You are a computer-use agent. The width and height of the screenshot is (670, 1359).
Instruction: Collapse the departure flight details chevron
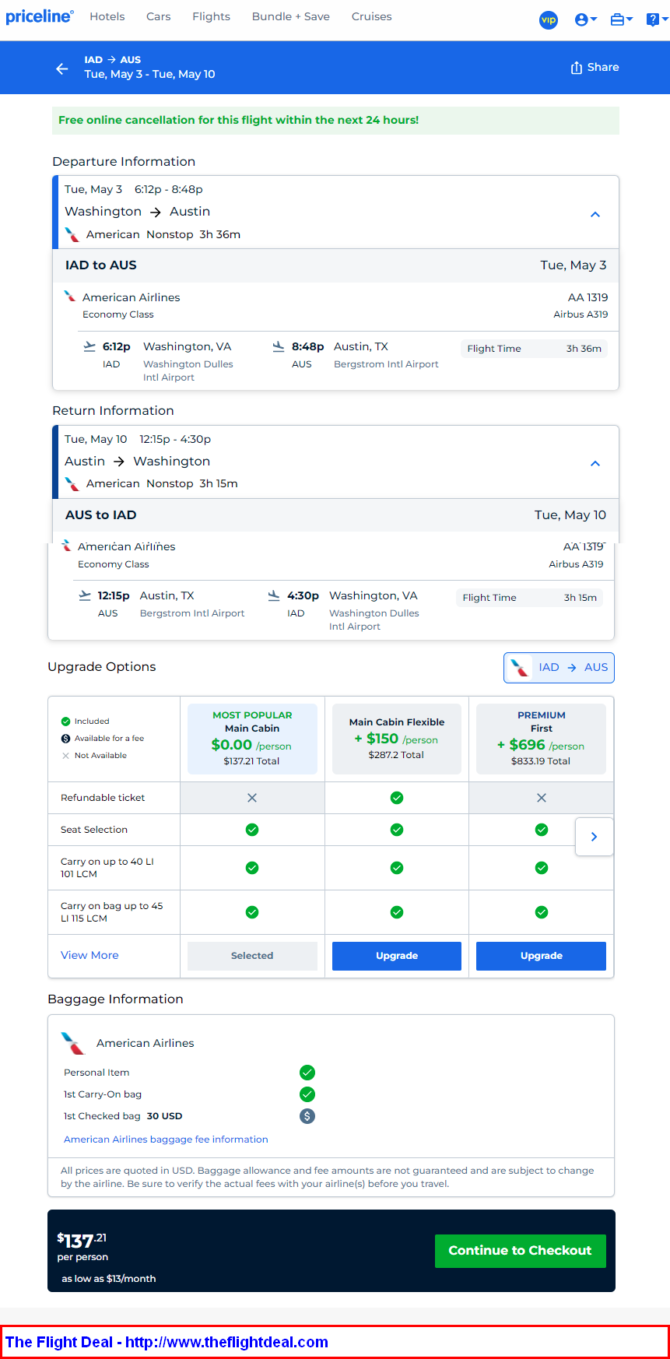click(x=595, y=214)
